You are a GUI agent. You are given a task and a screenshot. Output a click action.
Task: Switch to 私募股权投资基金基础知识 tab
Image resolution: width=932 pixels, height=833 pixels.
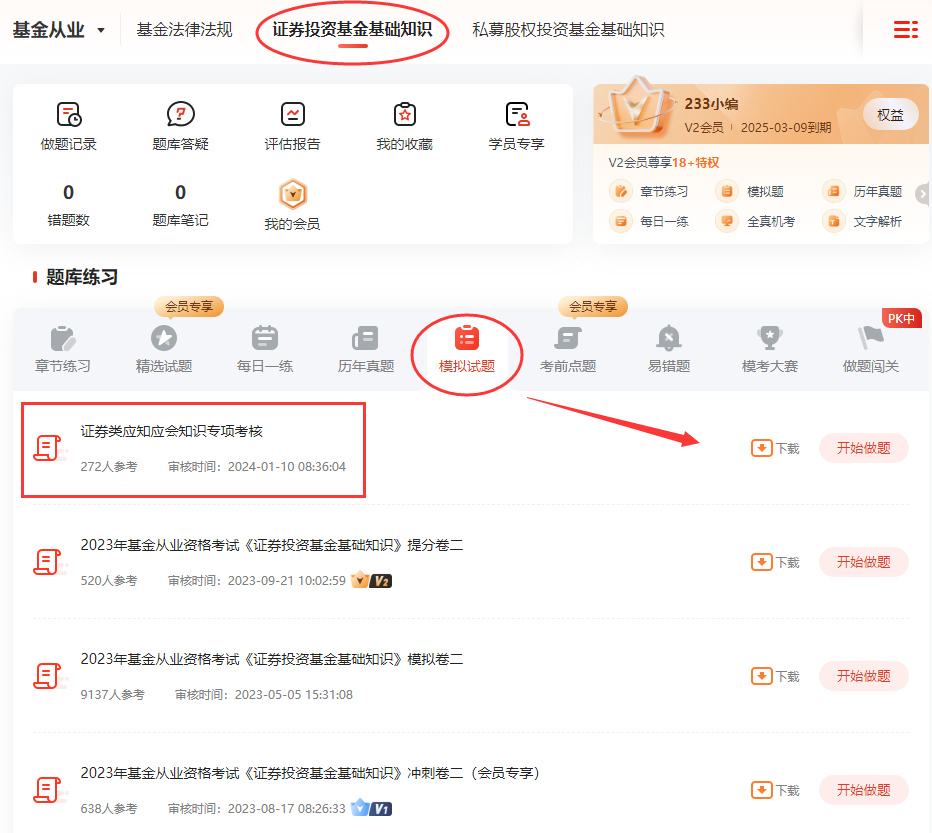pyautogui.click(x=568, y=30)
